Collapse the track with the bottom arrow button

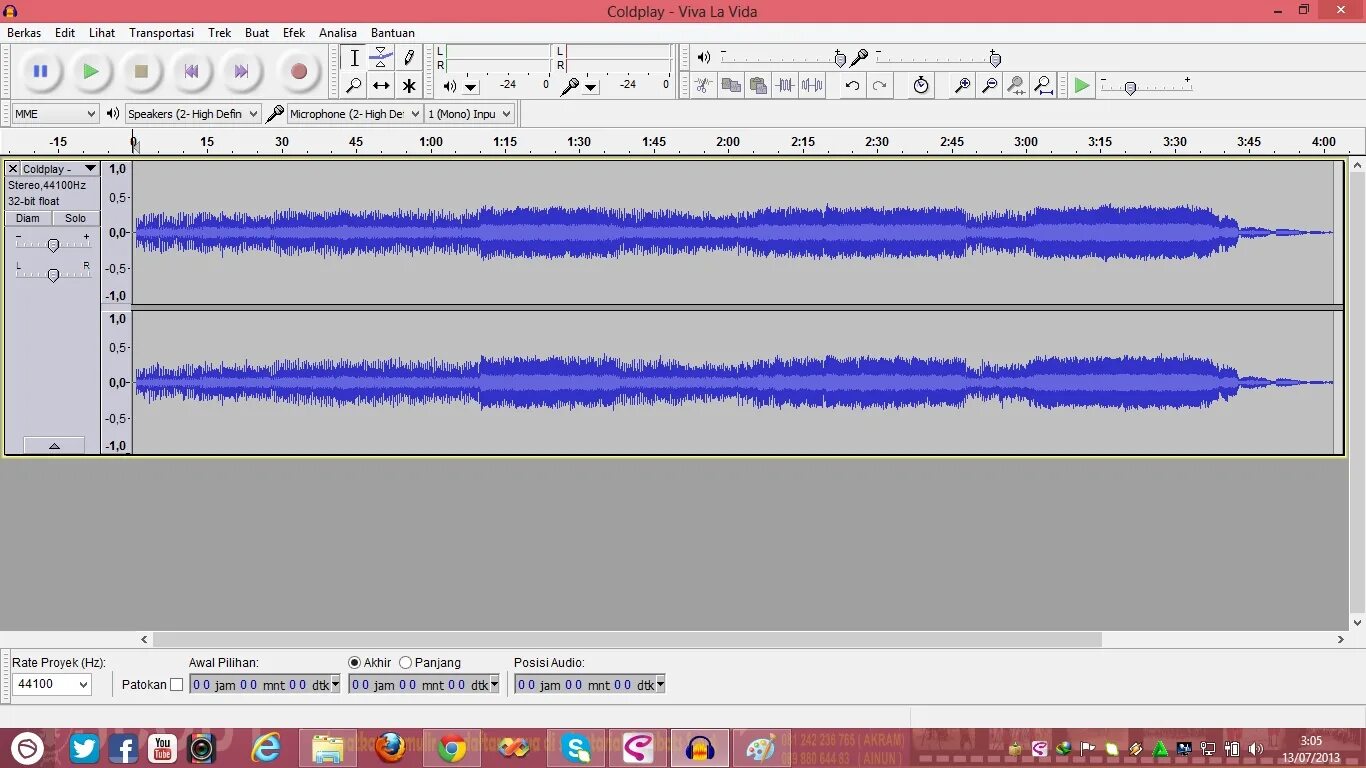click(54, 446)
